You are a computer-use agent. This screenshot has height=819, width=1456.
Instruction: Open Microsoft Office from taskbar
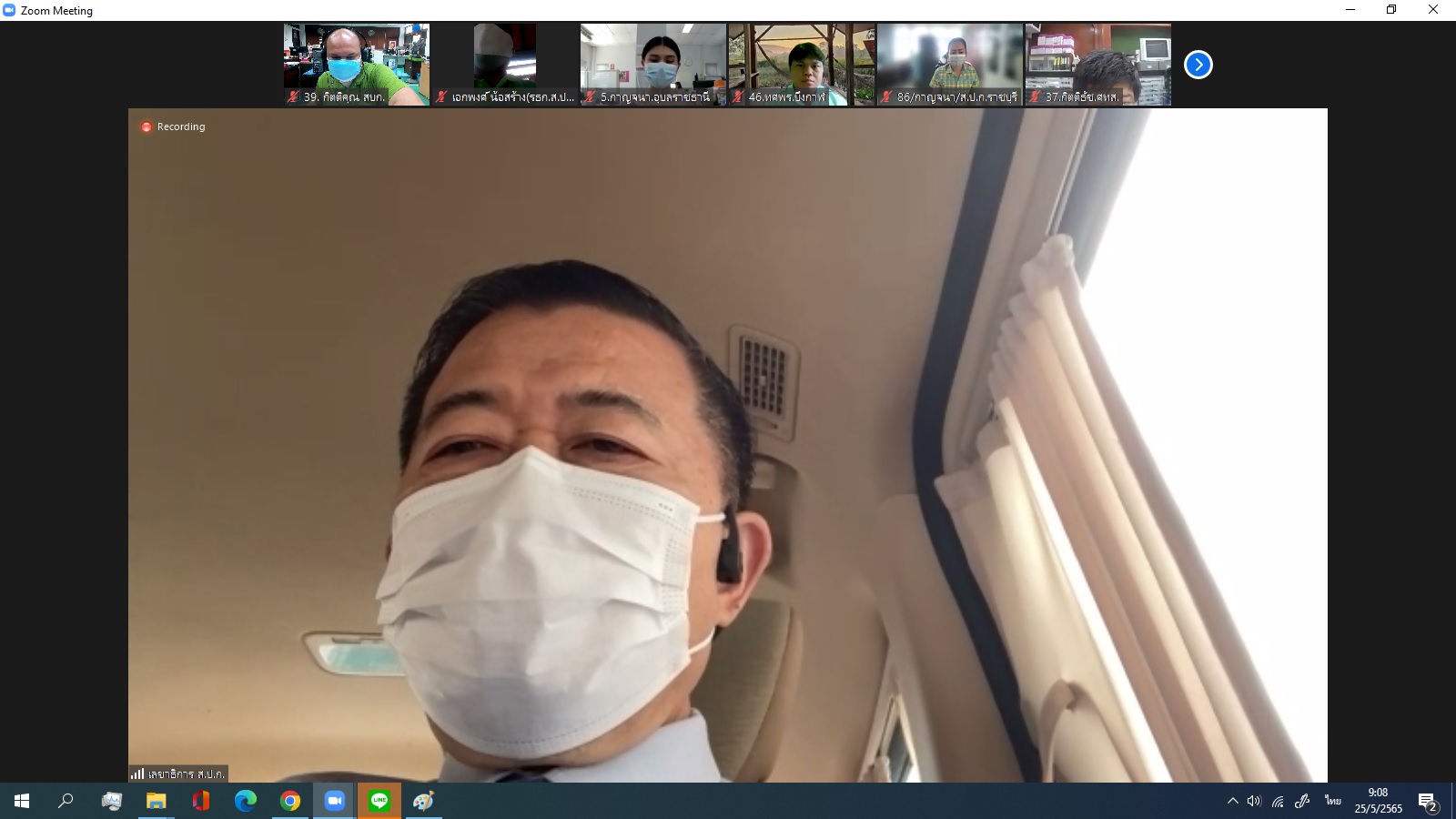[x=201, y=801]
